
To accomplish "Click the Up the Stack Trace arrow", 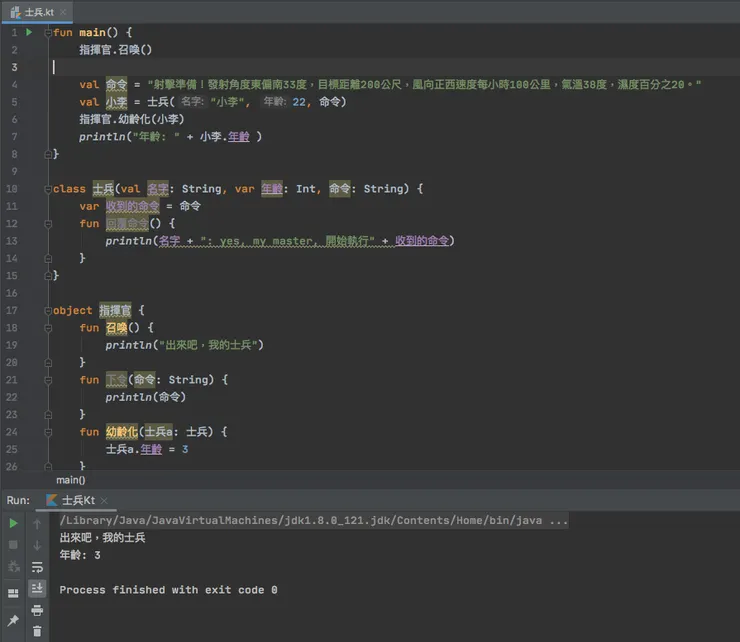I will click(37, 523).
